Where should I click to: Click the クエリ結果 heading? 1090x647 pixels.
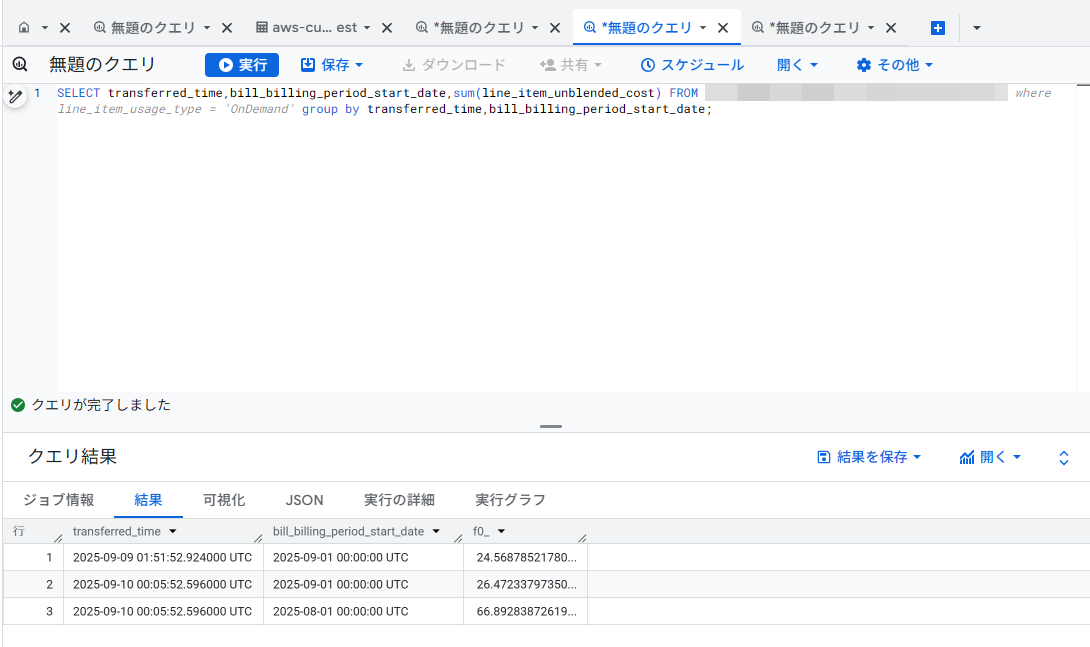tap(72, 457)
